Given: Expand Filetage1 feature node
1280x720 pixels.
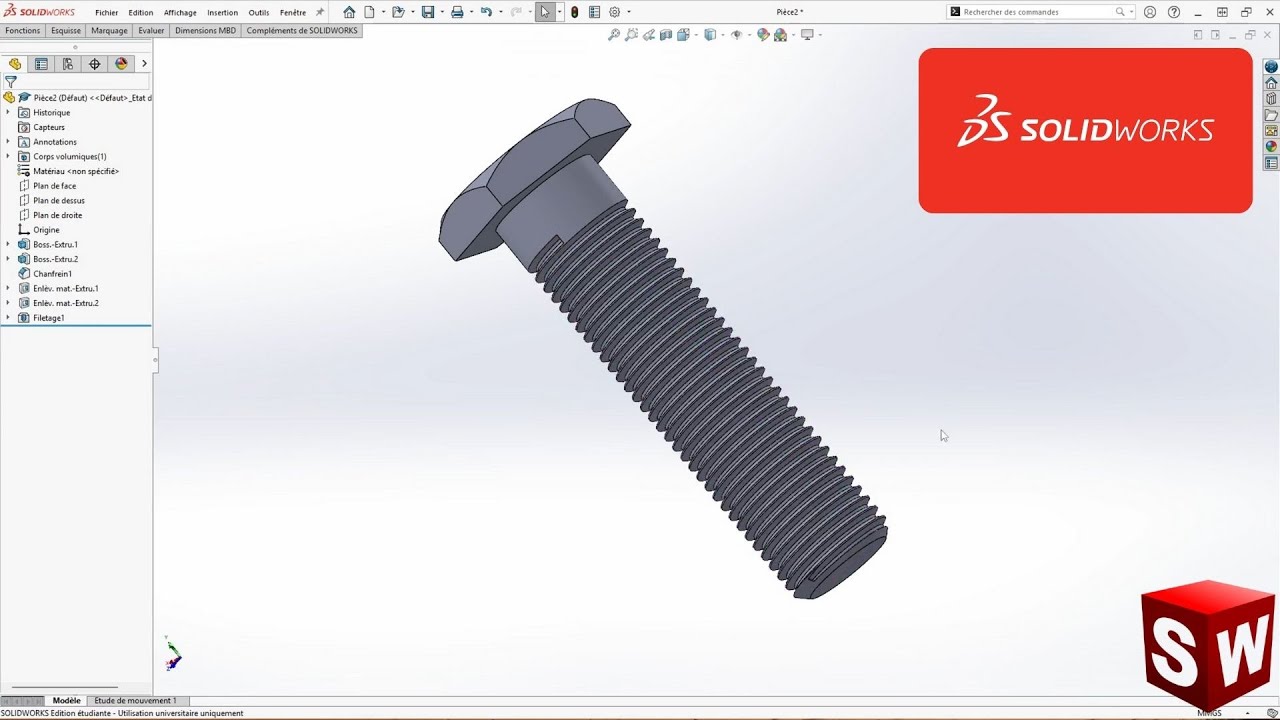Looking at the screenshot, I should 8,318.
